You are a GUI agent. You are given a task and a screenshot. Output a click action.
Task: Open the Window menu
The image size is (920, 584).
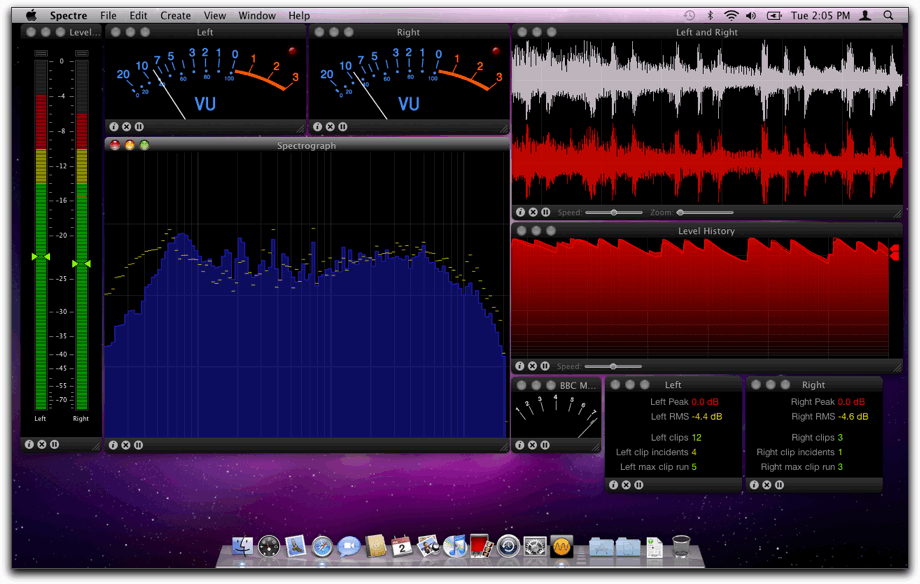pyautogui.click(x=257, y=16)
